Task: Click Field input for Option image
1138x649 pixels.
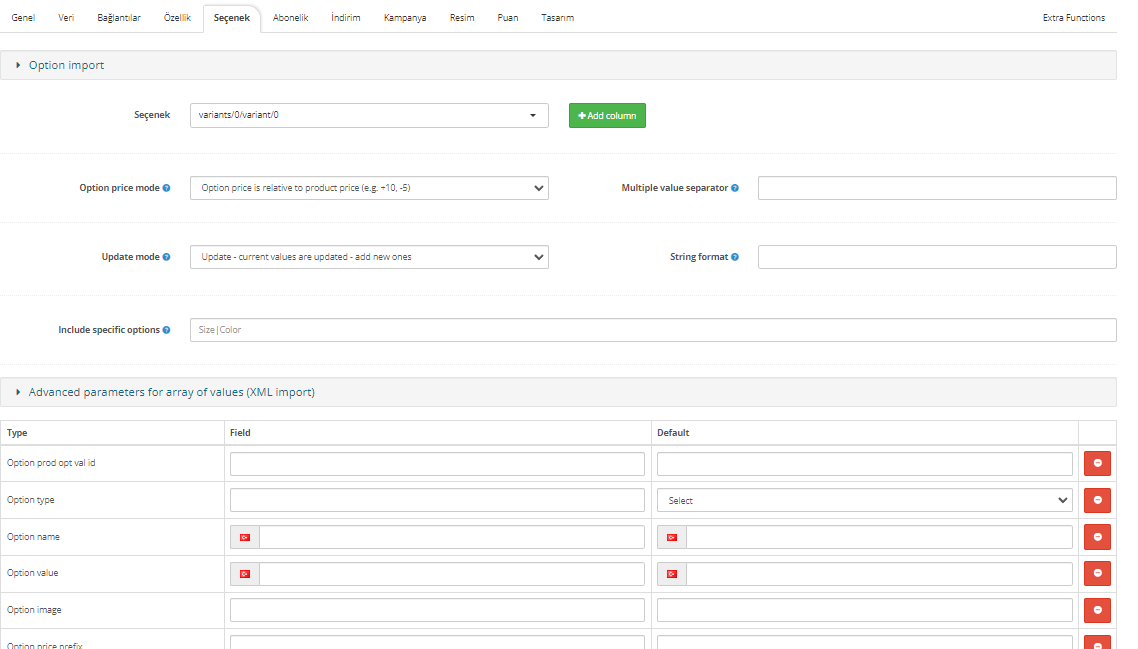Action: pyautogui.click(x=437, y=611)
